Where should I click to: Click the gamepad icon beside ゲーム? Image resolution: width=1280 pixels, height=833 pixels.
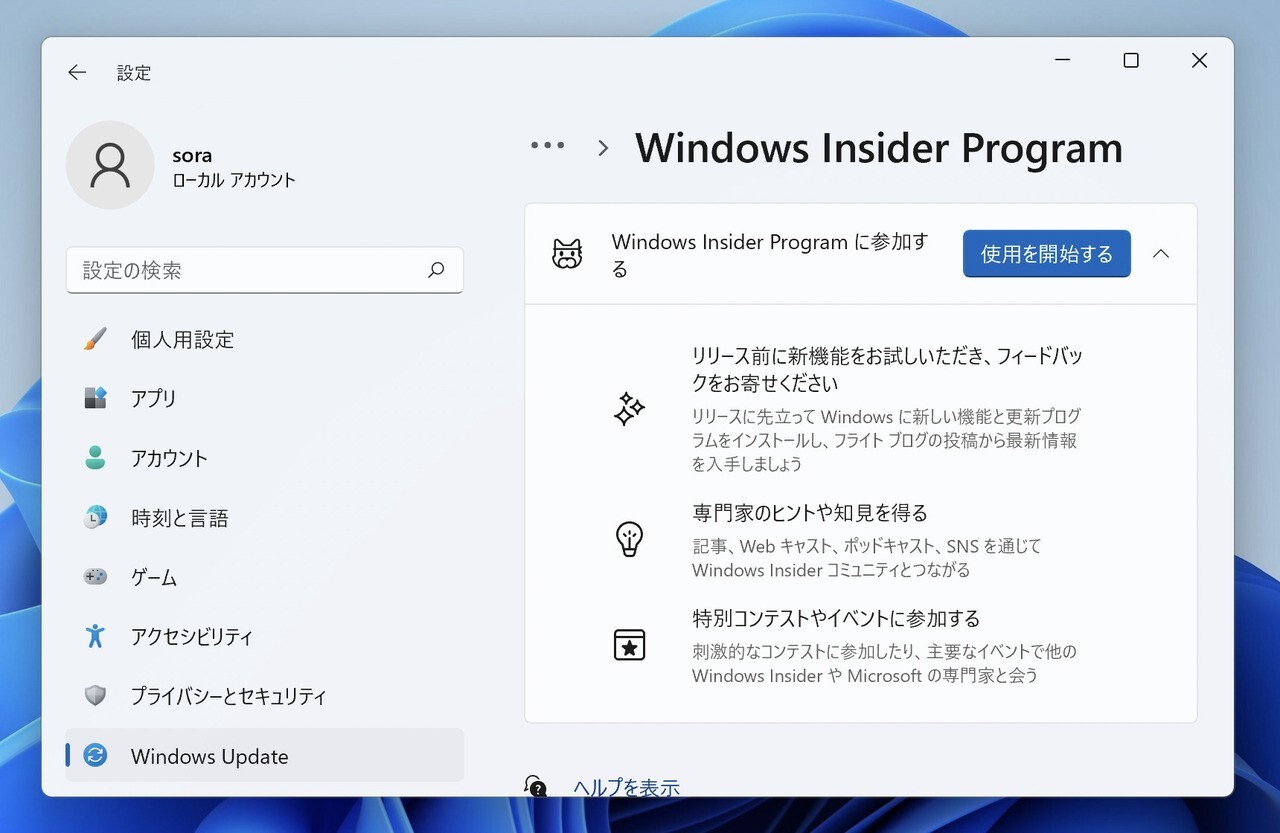pos(95,577)
